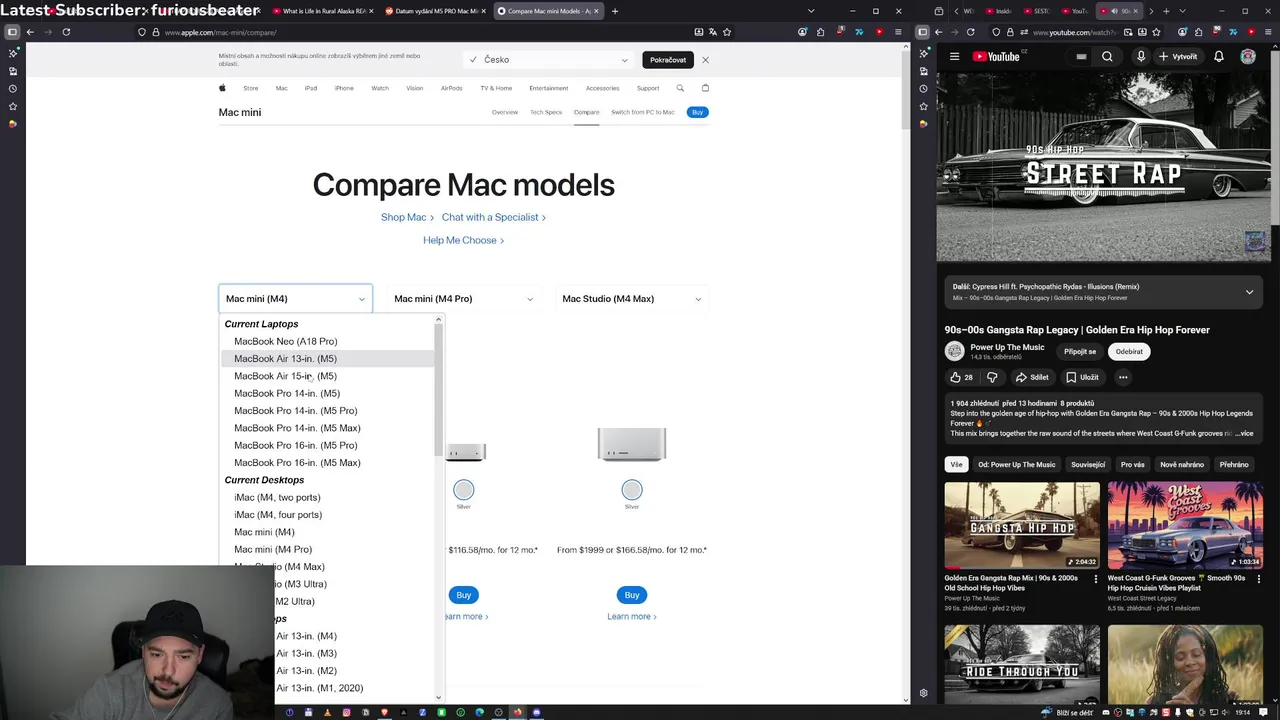
Task: Open the YouTube account avatar menu
Action: (x=1248, y=57)
